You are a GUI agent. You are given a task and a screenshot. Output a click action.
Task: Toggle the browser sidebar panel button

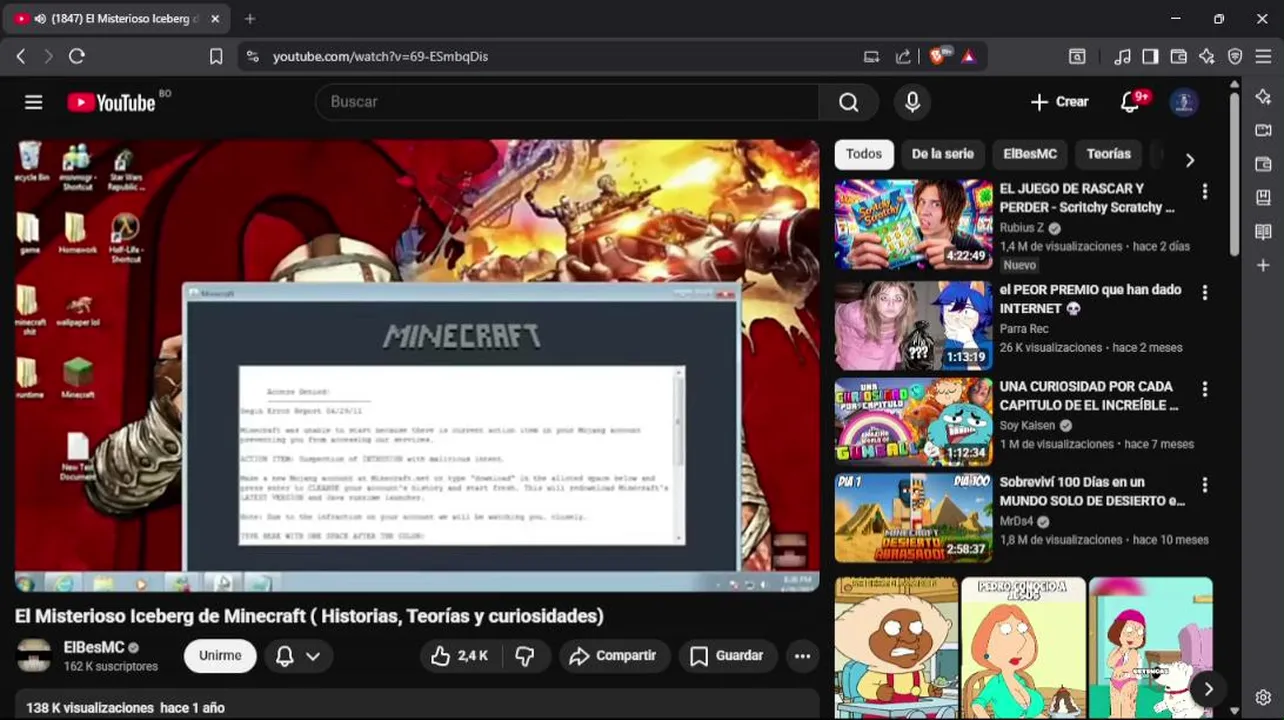click(1151, 57)
